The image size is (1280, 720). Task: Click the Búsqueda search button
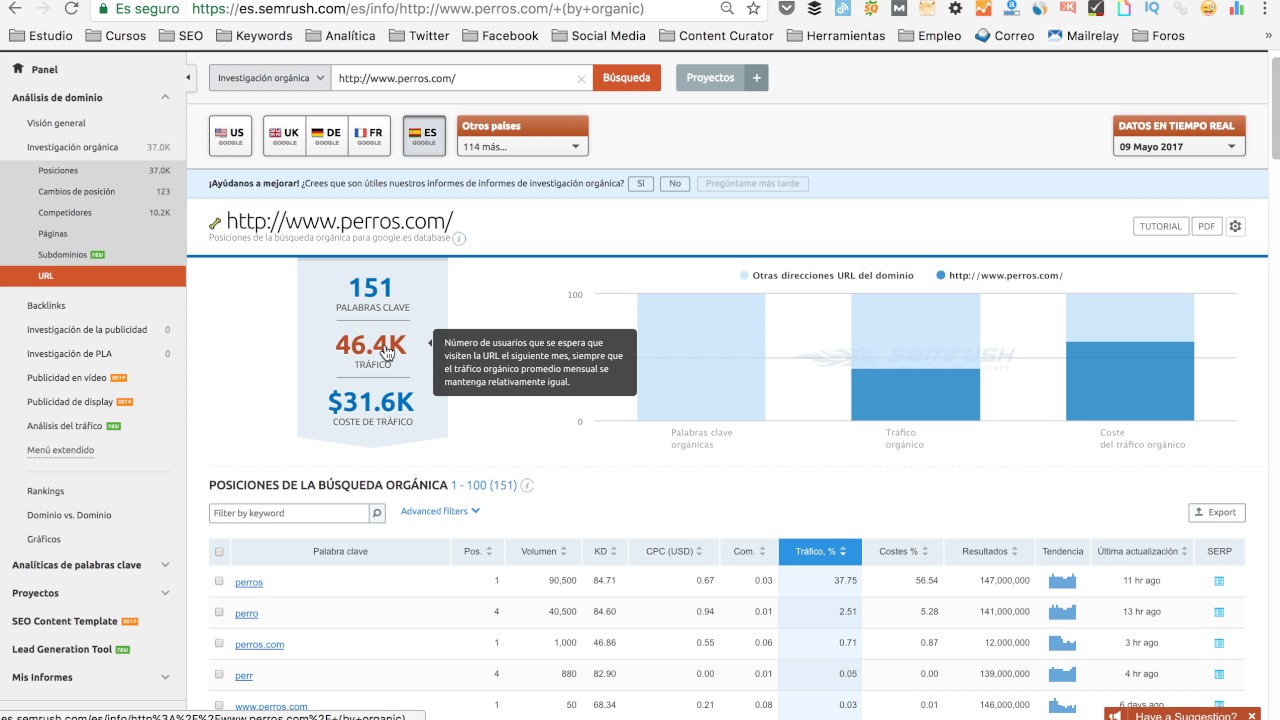pos(627,78)
